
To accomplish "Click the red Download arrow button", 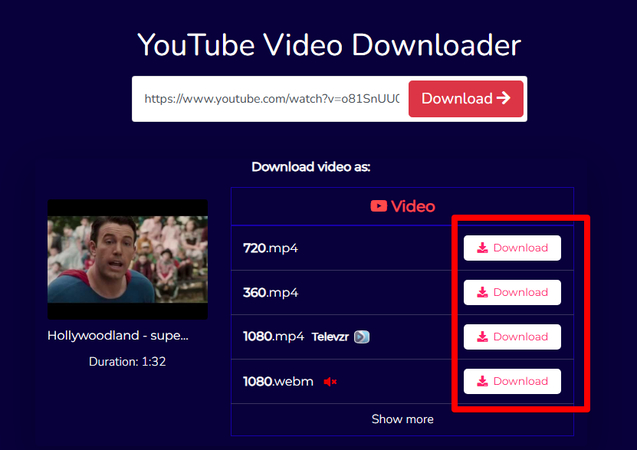I will pos(466,99).
